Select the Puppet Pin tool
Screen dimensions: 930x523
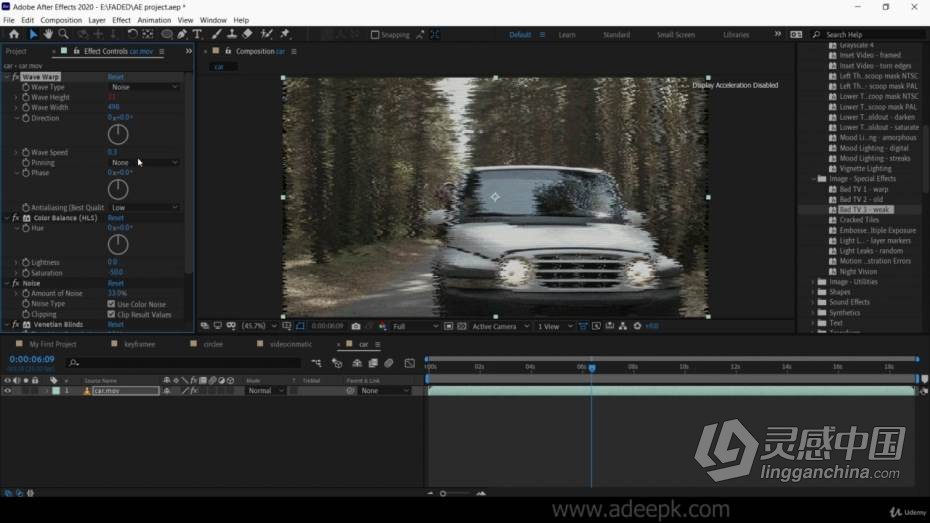[285, 34]
